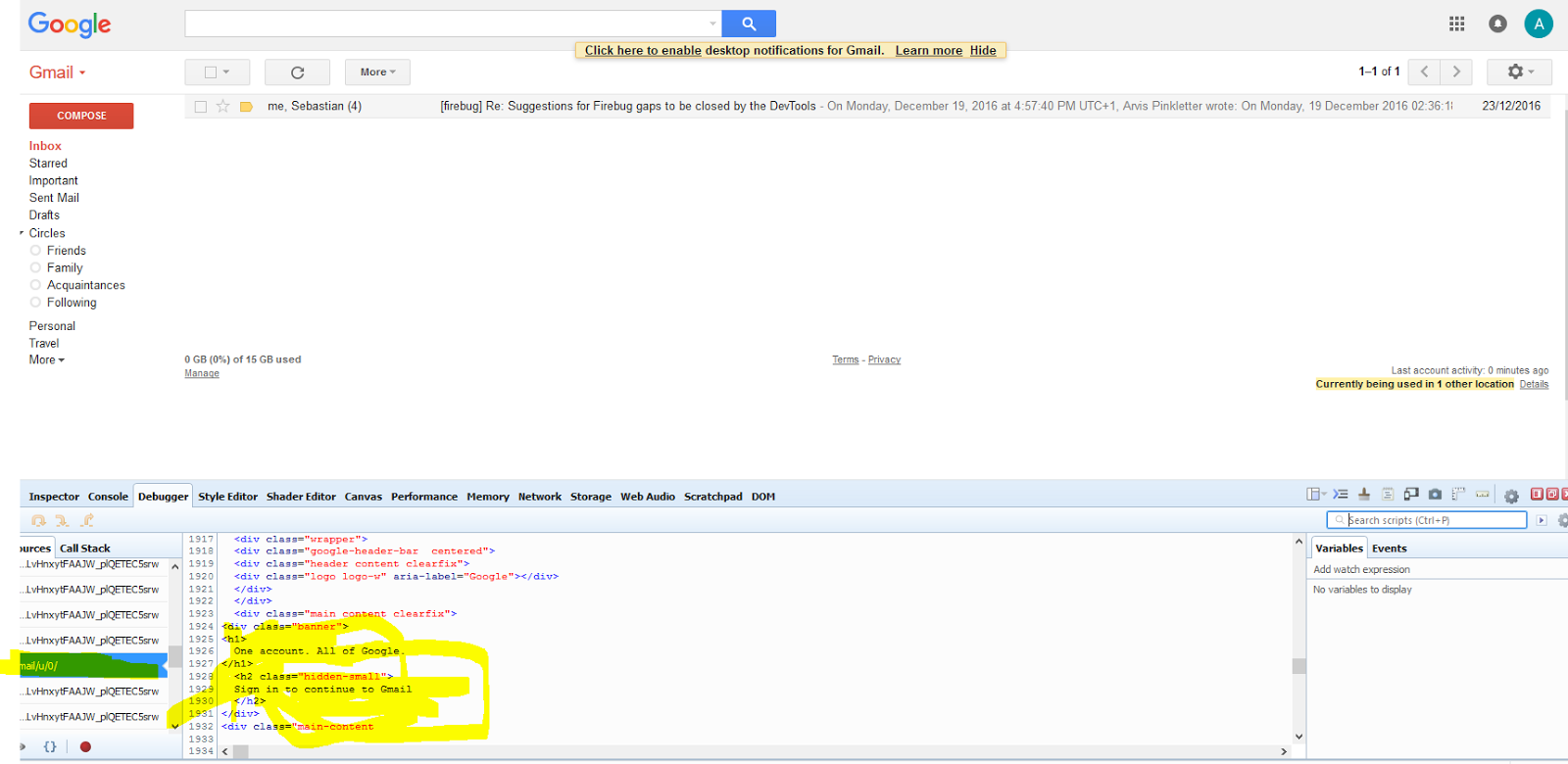1568x764 pixels.
Task: Click the COMPOSE button
Action: (81, 116)
